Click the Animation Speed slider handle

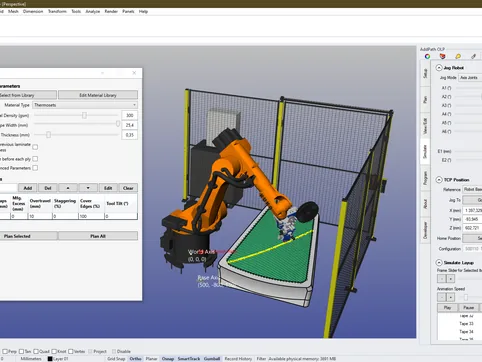click(466, 297)
